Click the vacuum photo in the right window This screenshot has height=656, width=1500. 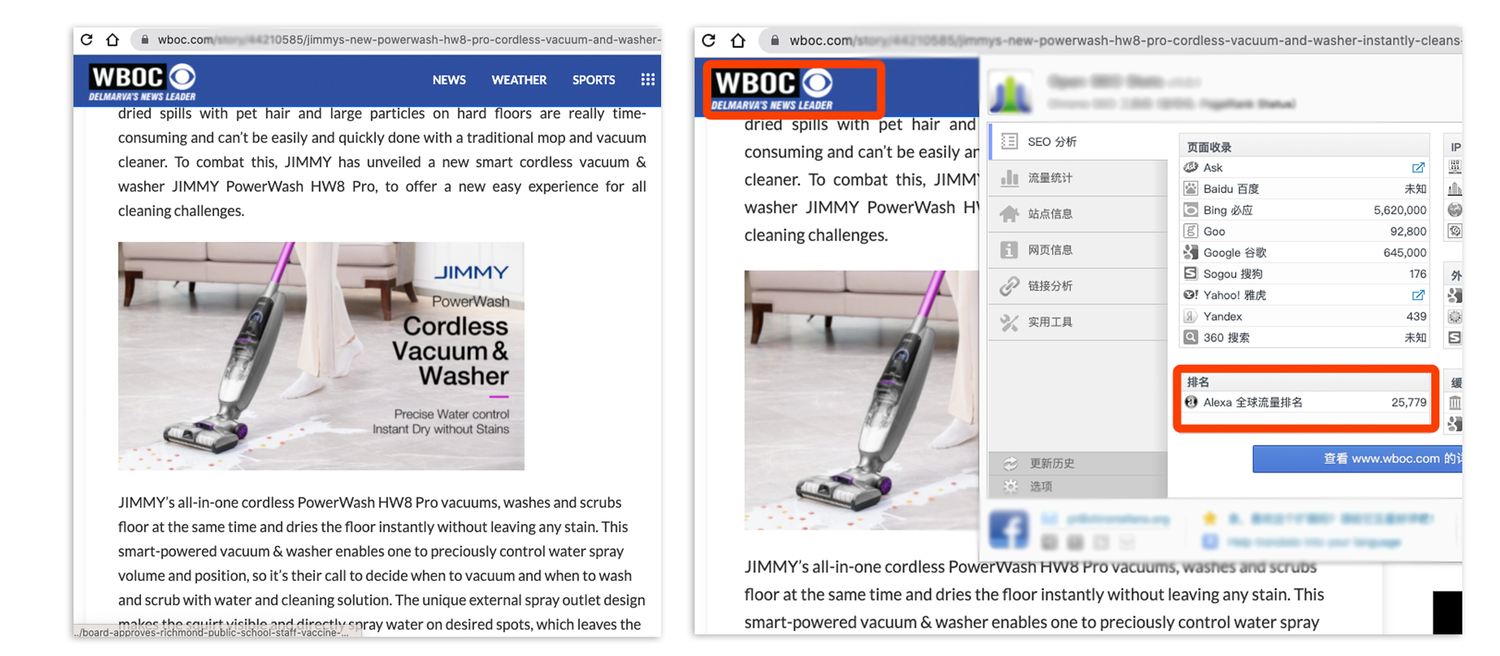tap(861, 400)
